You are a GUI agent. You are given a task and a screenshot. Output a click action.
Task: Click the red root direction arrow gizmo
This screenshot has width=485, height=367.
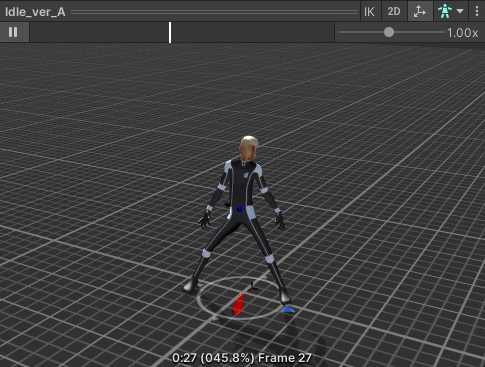239,304
